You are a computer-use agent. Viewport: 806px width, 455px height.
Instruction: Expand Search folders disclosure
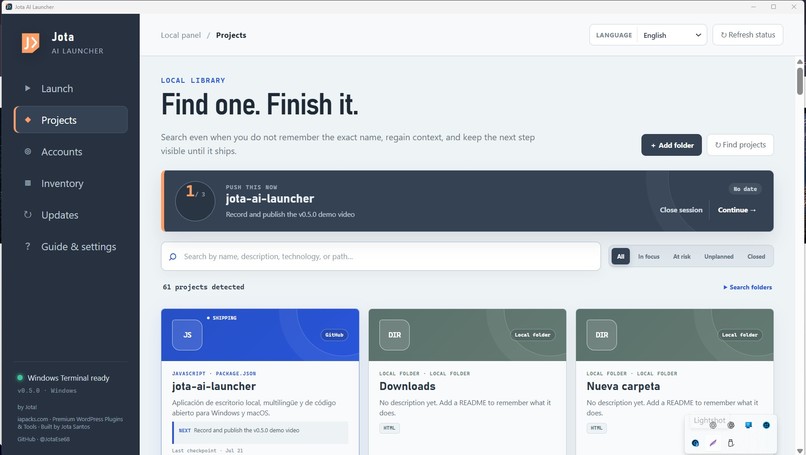tap(747, 287)
